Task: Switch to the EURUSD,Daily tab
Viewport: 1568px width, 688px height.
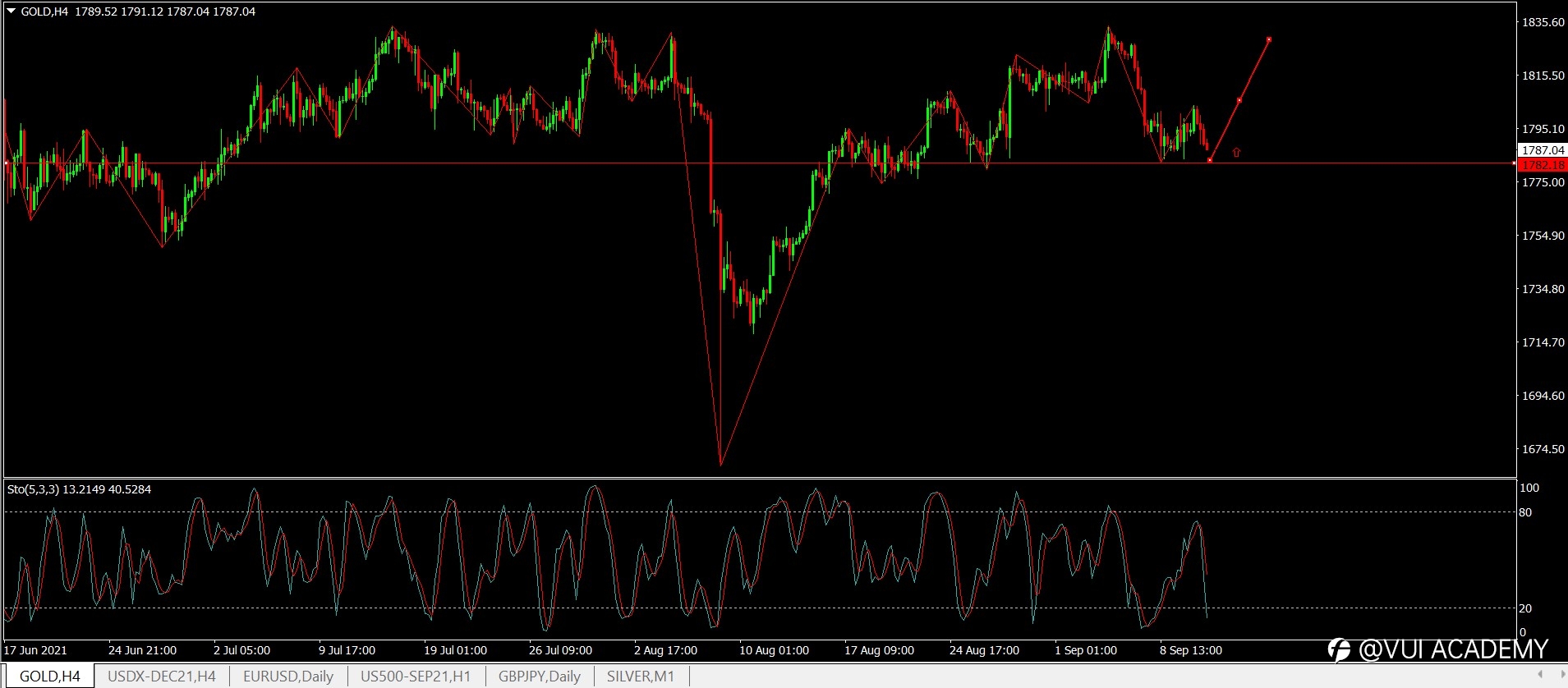Action: (x=288, y=677)
